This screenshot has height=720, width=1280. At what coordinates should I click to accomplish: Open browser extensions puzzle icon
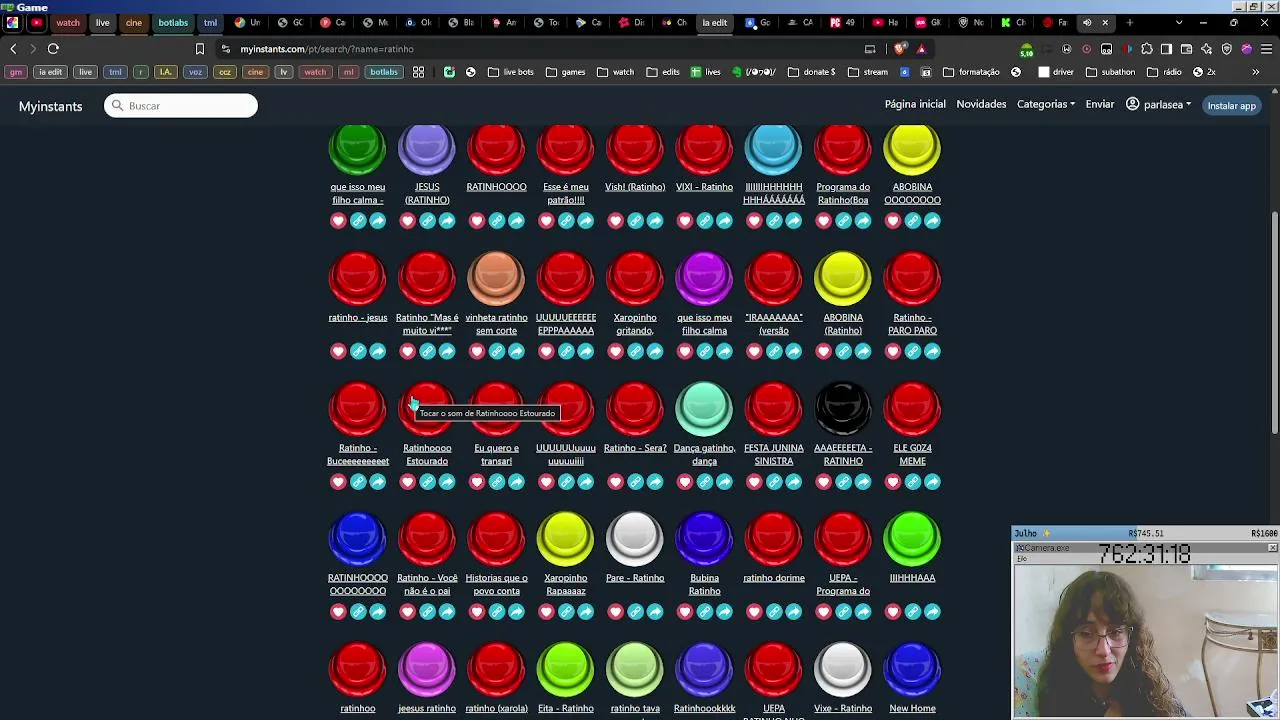pos(1147,48)
